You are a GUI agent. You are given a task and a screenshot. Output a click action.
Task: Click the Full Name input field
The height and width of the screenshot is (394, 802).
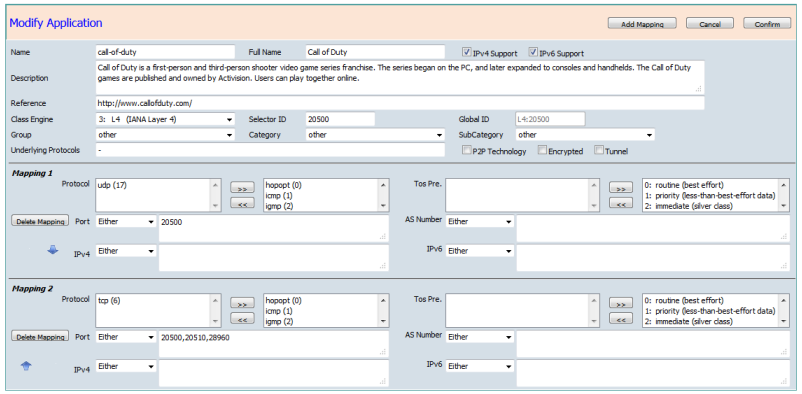point(375,52)
